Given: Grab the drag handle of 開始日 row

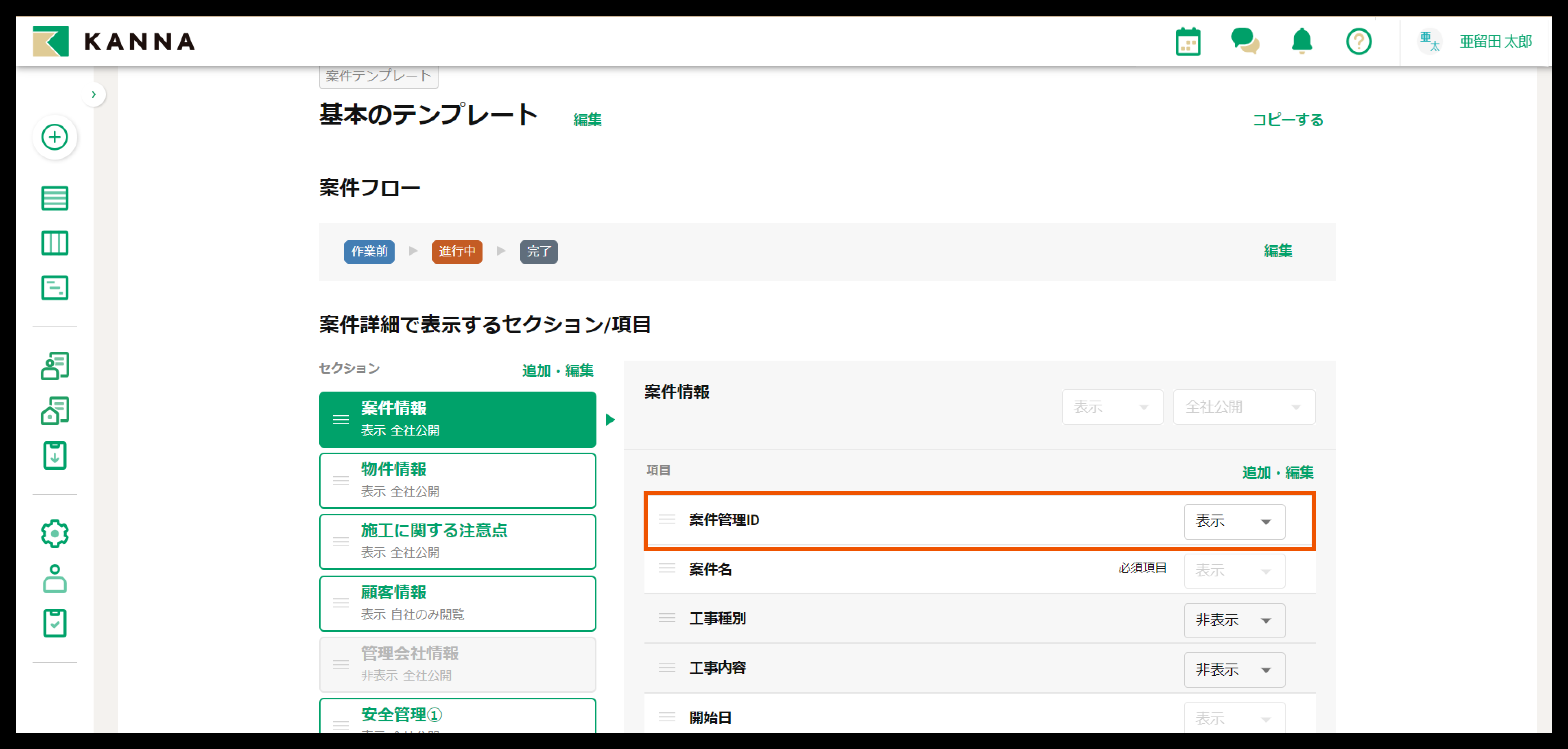Looking at the screenshot, I should (667, 717).
